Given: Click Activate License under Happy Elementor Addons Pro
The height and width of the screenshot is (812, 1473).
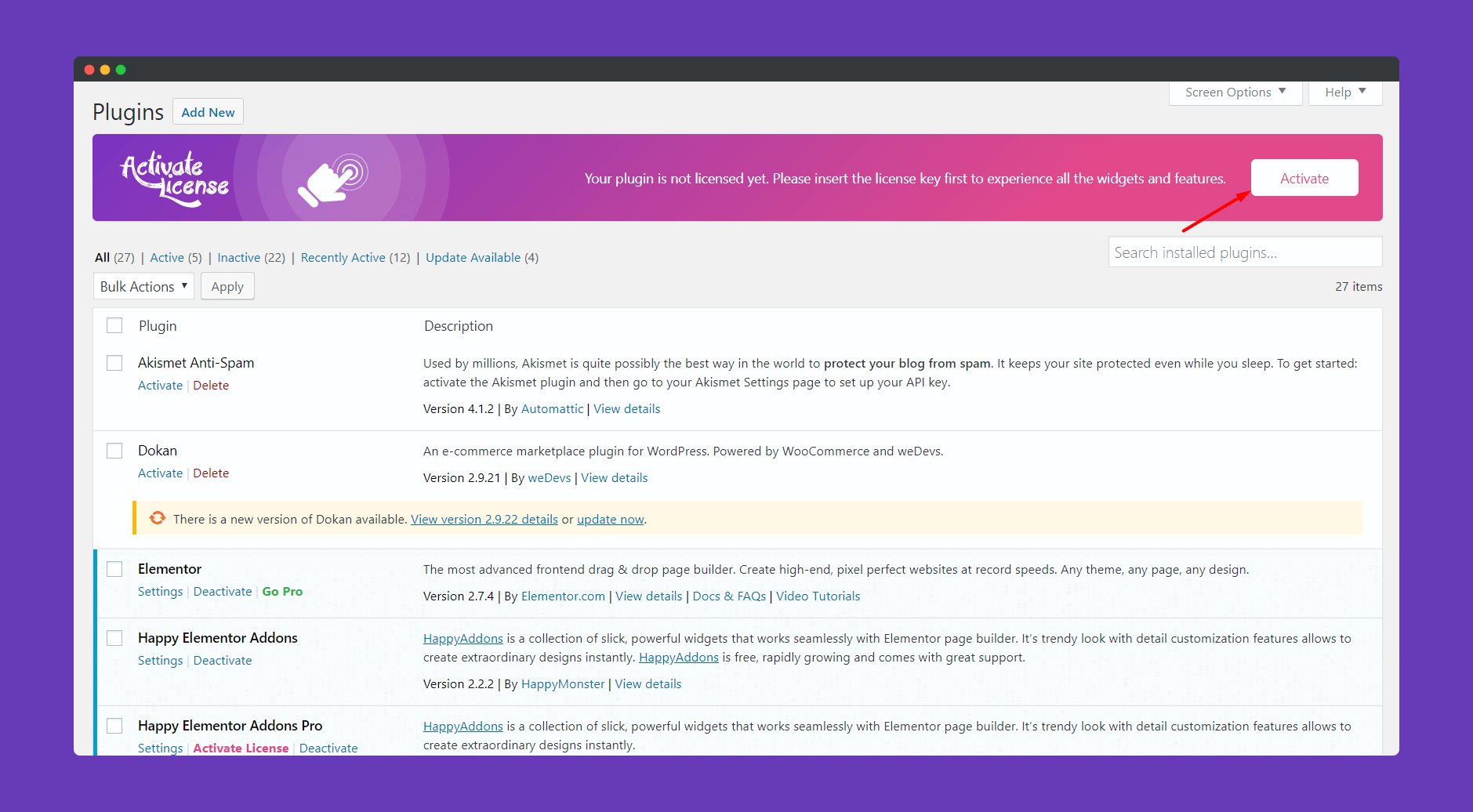Looking at the screenshot, I should click(241, 748).
